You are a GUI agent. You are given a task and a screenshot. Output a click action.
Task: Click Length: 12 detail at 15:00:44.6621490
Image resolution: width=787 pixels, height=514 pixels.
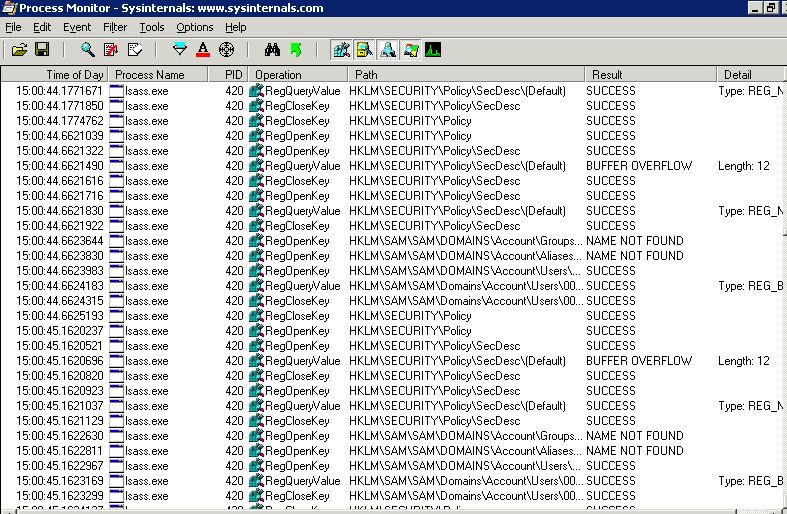(743, 166)
